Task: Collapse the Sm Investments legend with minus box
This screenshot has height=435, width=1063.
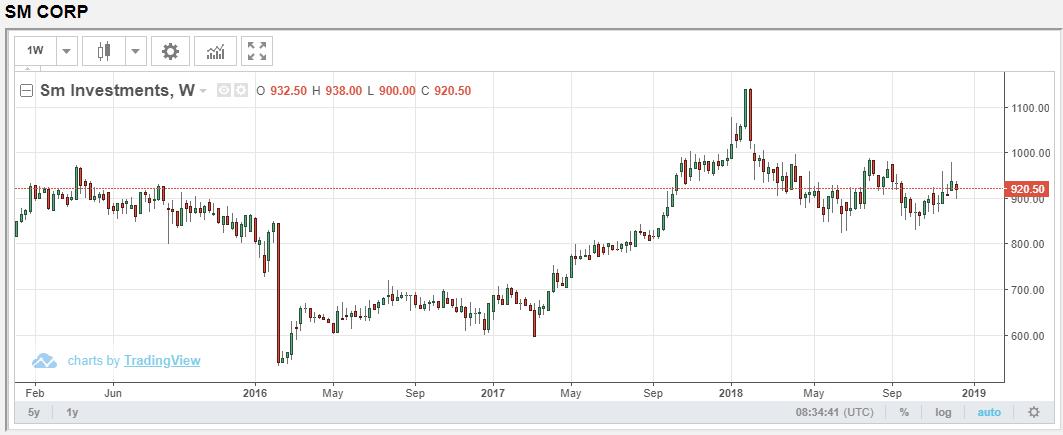Action: click(28, 91)
